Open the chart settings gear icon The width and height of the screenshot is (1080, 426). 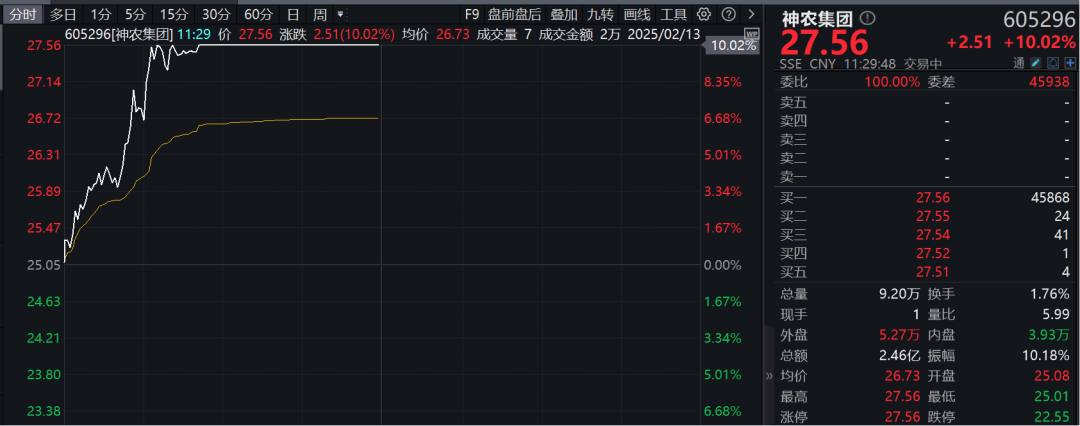(x=703, y=14)
